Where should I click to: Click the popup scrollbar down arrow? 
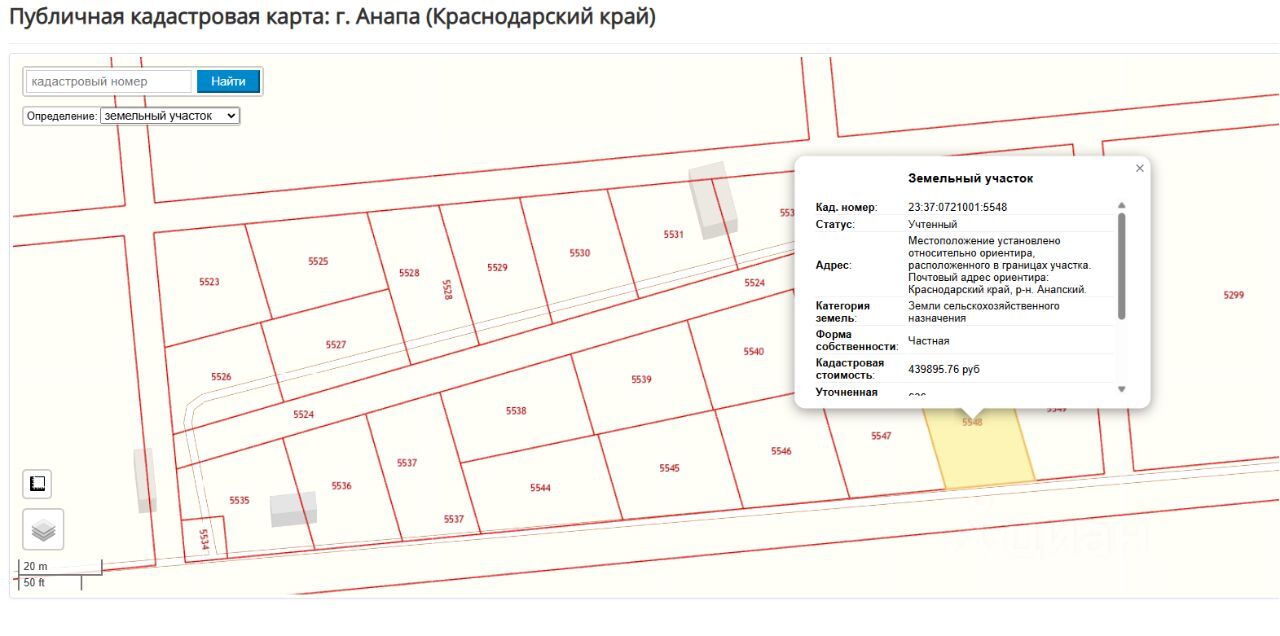click(x=1121, y=389)
